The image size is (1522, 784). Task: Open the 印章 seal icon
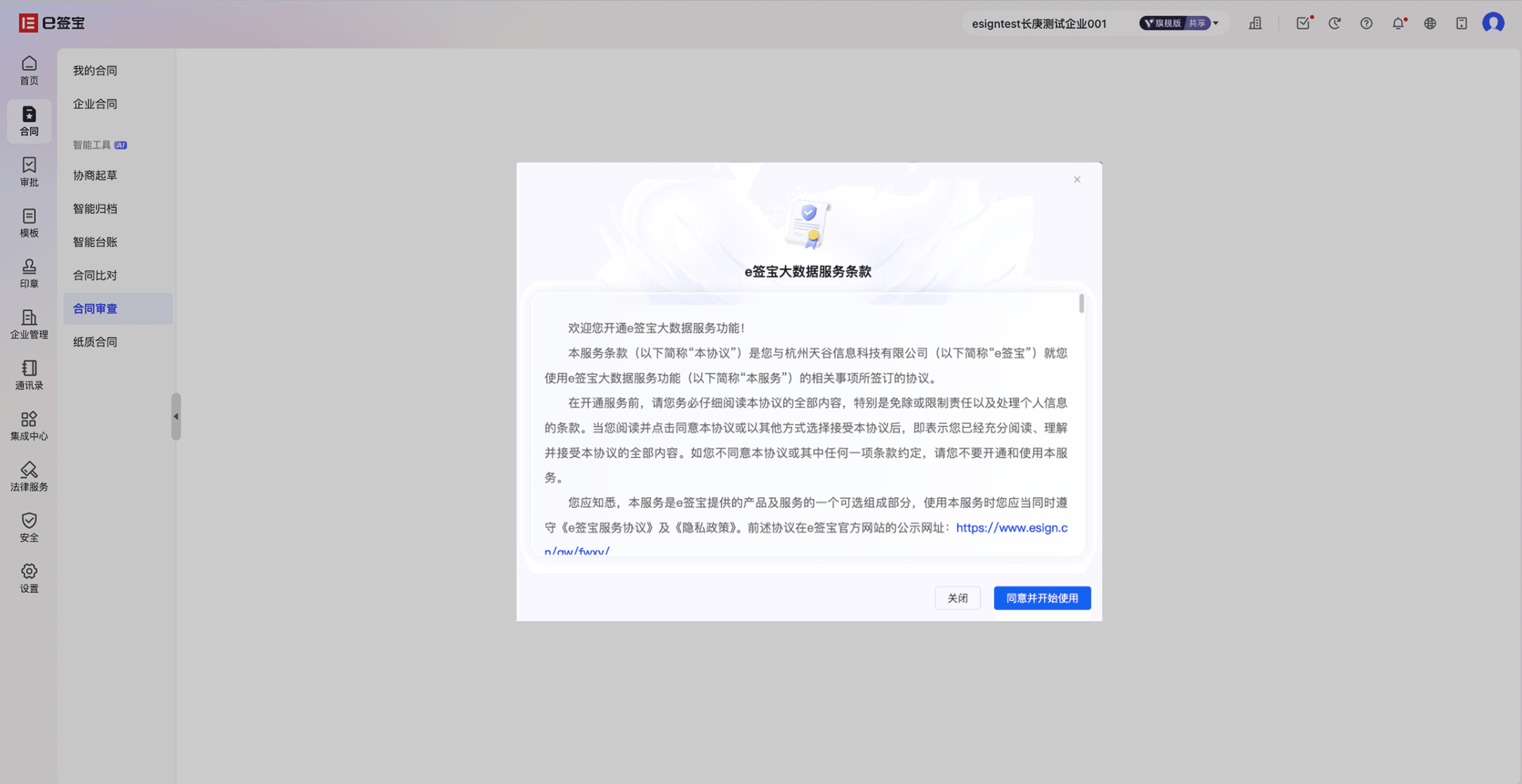pos(29,274)
